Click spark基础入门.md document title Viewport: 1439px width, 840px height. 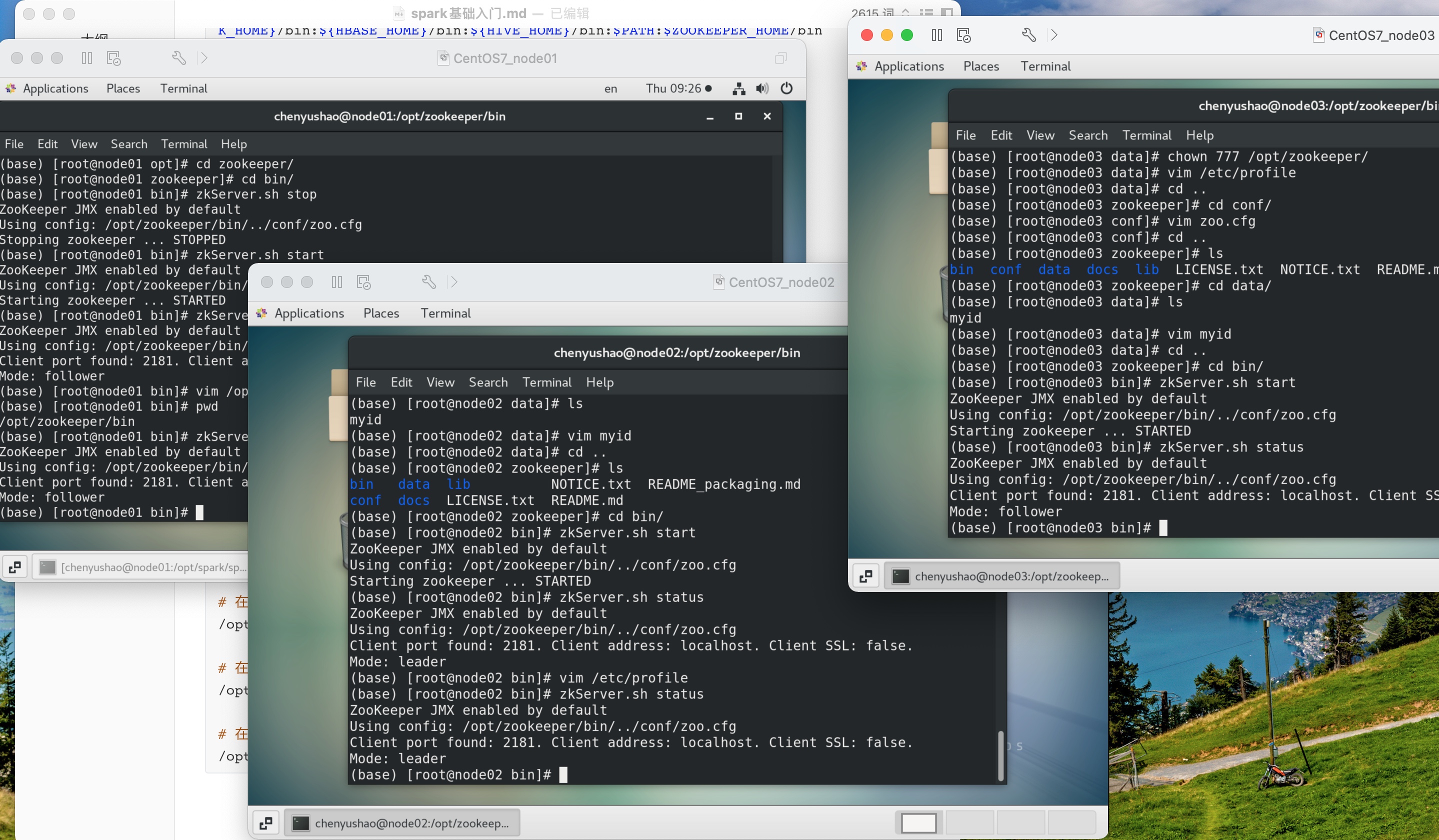coord(468,13)
